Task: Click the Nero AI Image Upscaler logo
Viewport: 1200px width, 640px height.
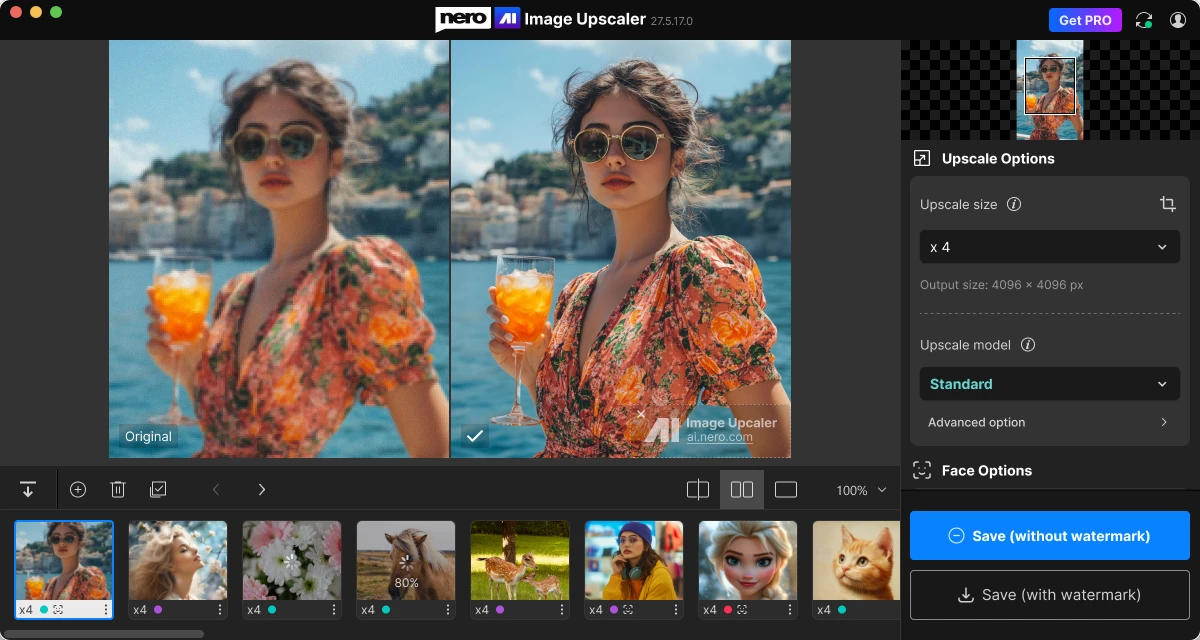Action: pyautogui.click(x=540, y=20)
